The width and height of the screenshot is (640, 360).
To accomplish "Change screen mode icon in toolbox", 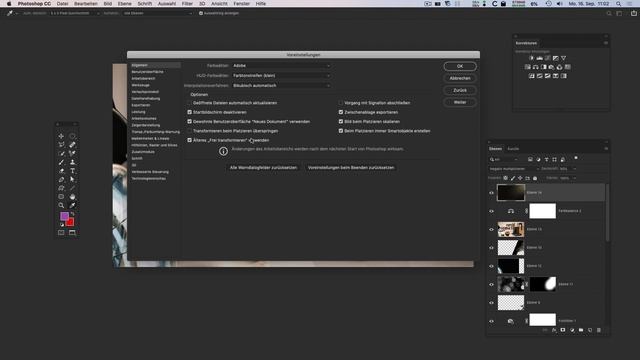I will click(72, 233).
